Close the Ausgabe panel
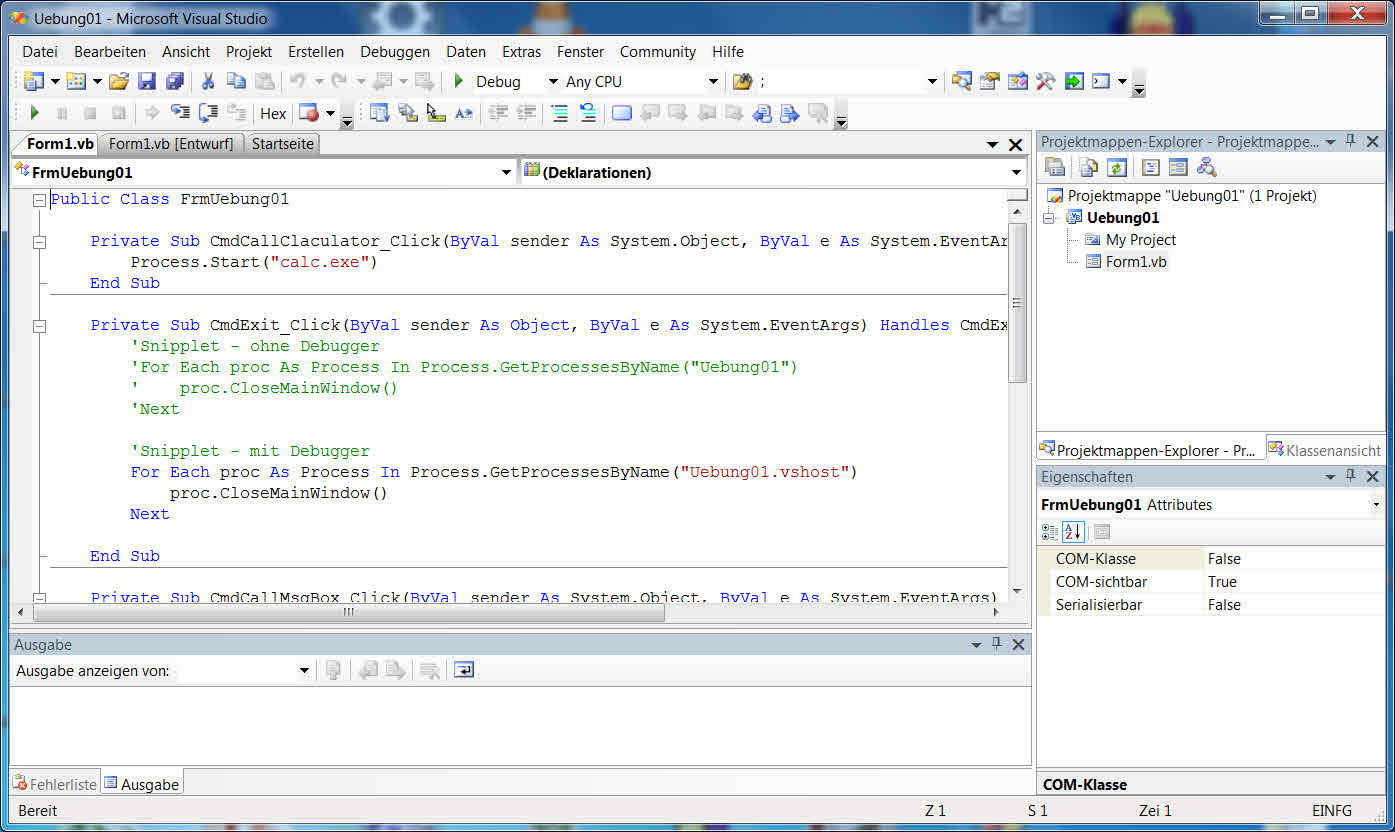This screenshot has width=1395, height=832. (1018, 644)
